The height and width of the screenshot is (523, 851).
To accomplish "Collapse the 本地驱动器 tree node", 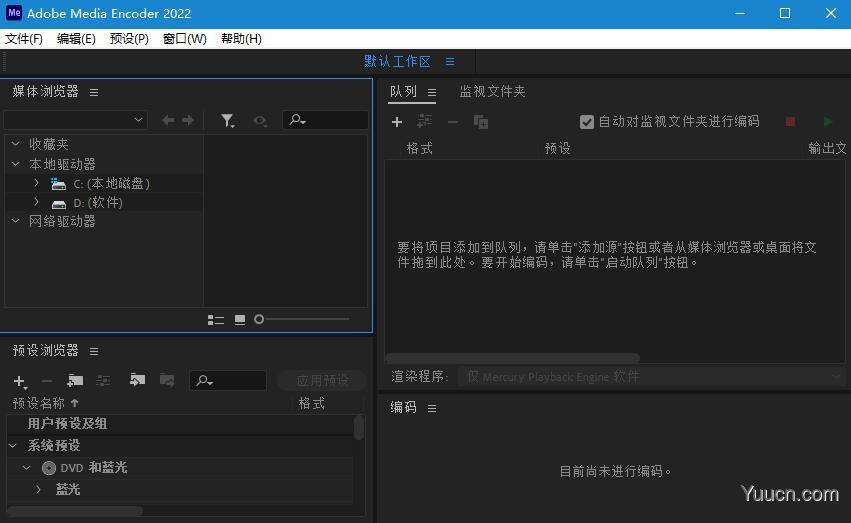I will point(16,163).
